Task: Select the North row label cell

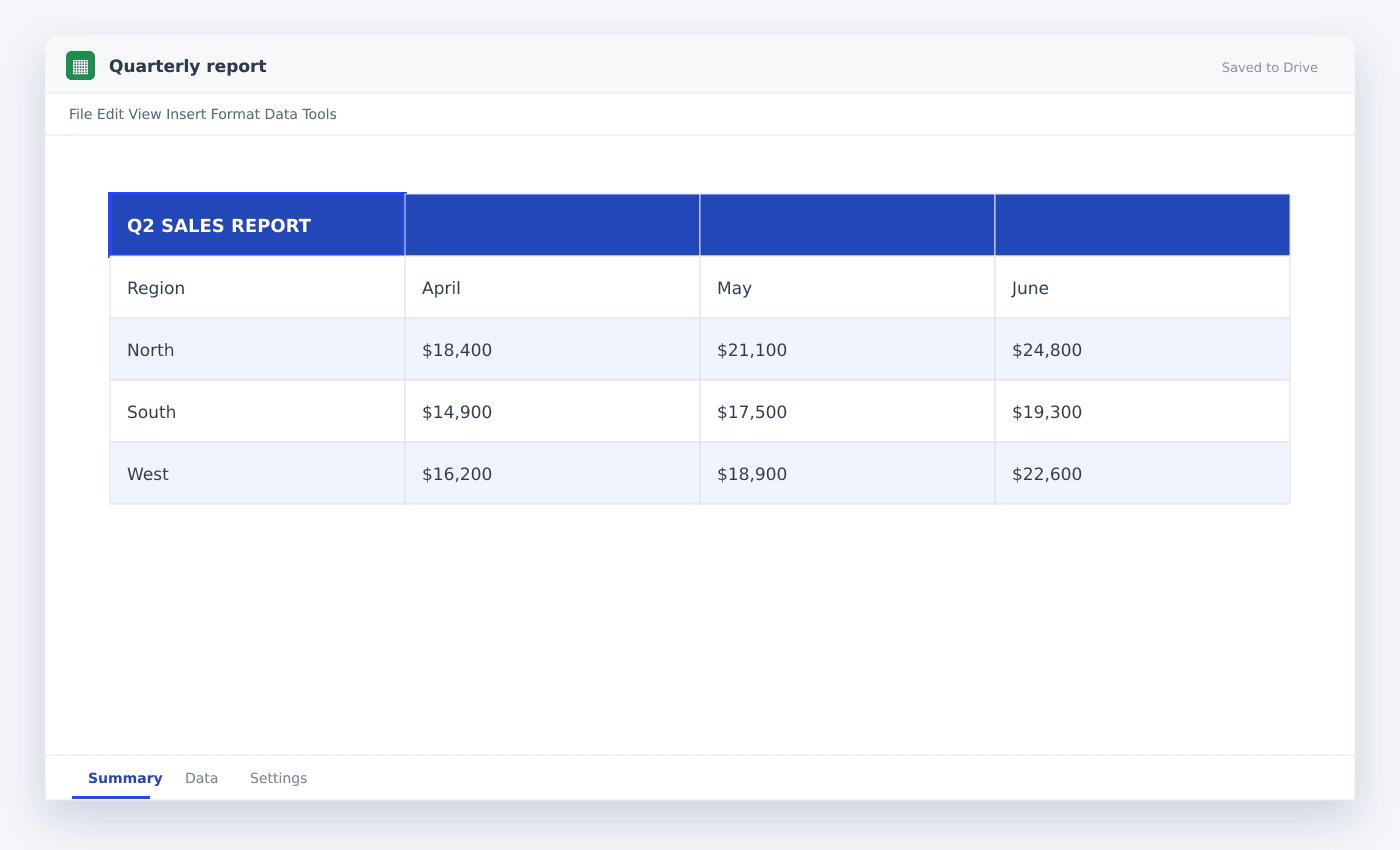Action: 257,350
